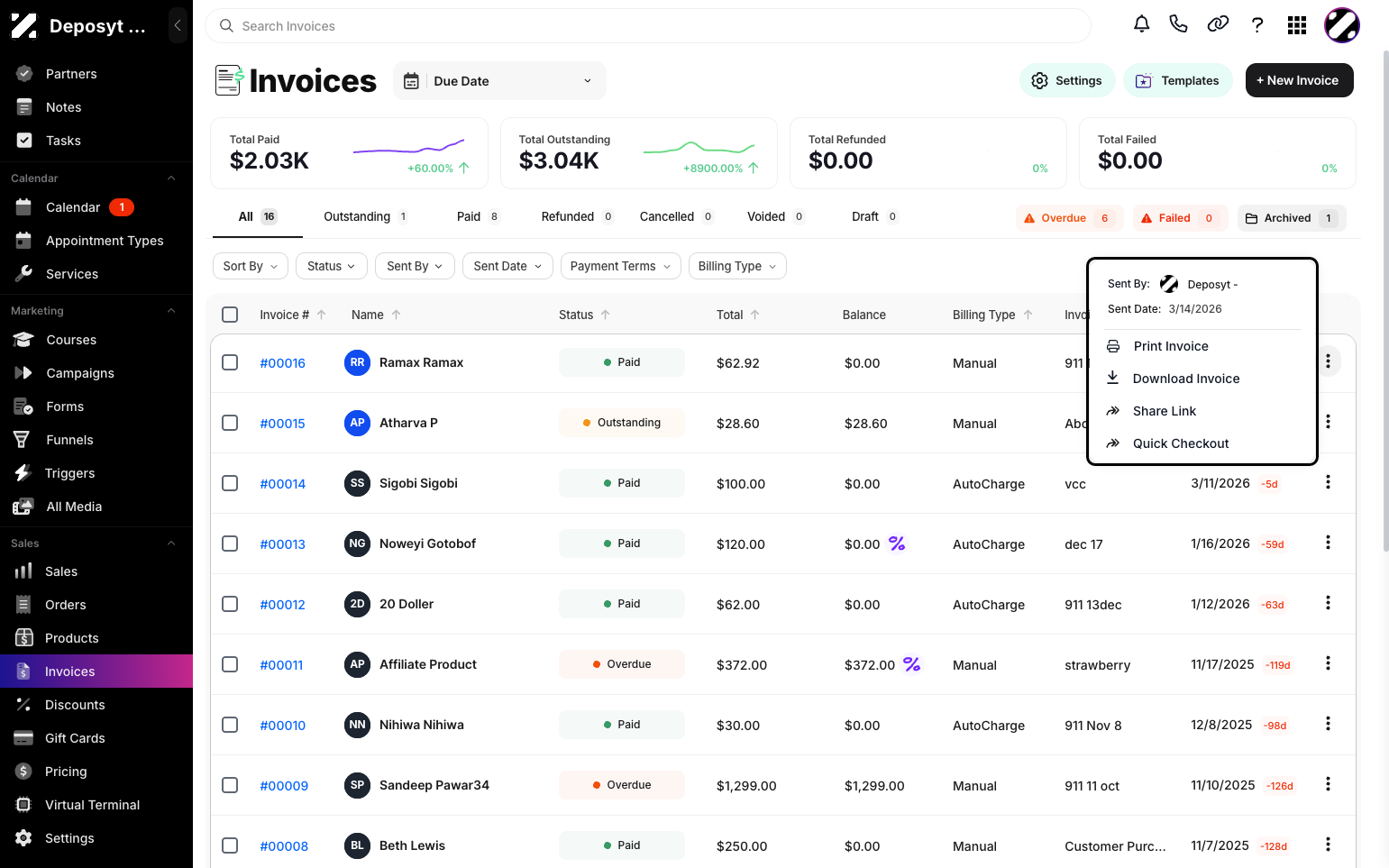
Task: Switch to the Outstanding tab
Action: pos(366,216)
